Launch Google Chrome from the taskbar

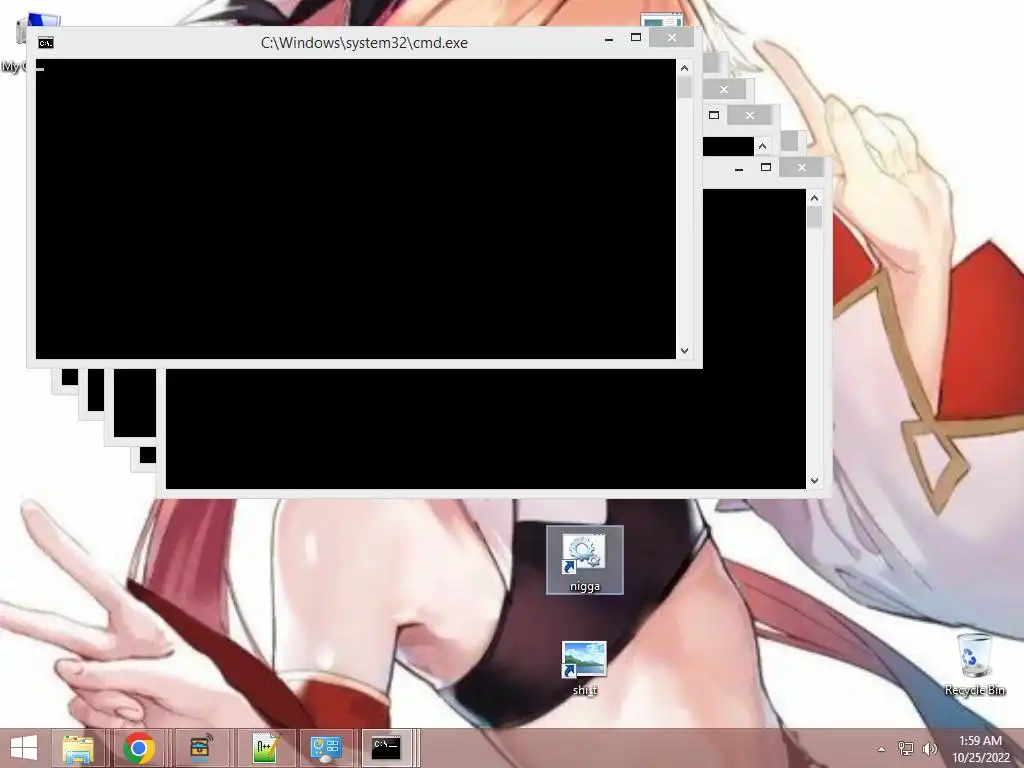pyautogui.click(x=138, y=748)
